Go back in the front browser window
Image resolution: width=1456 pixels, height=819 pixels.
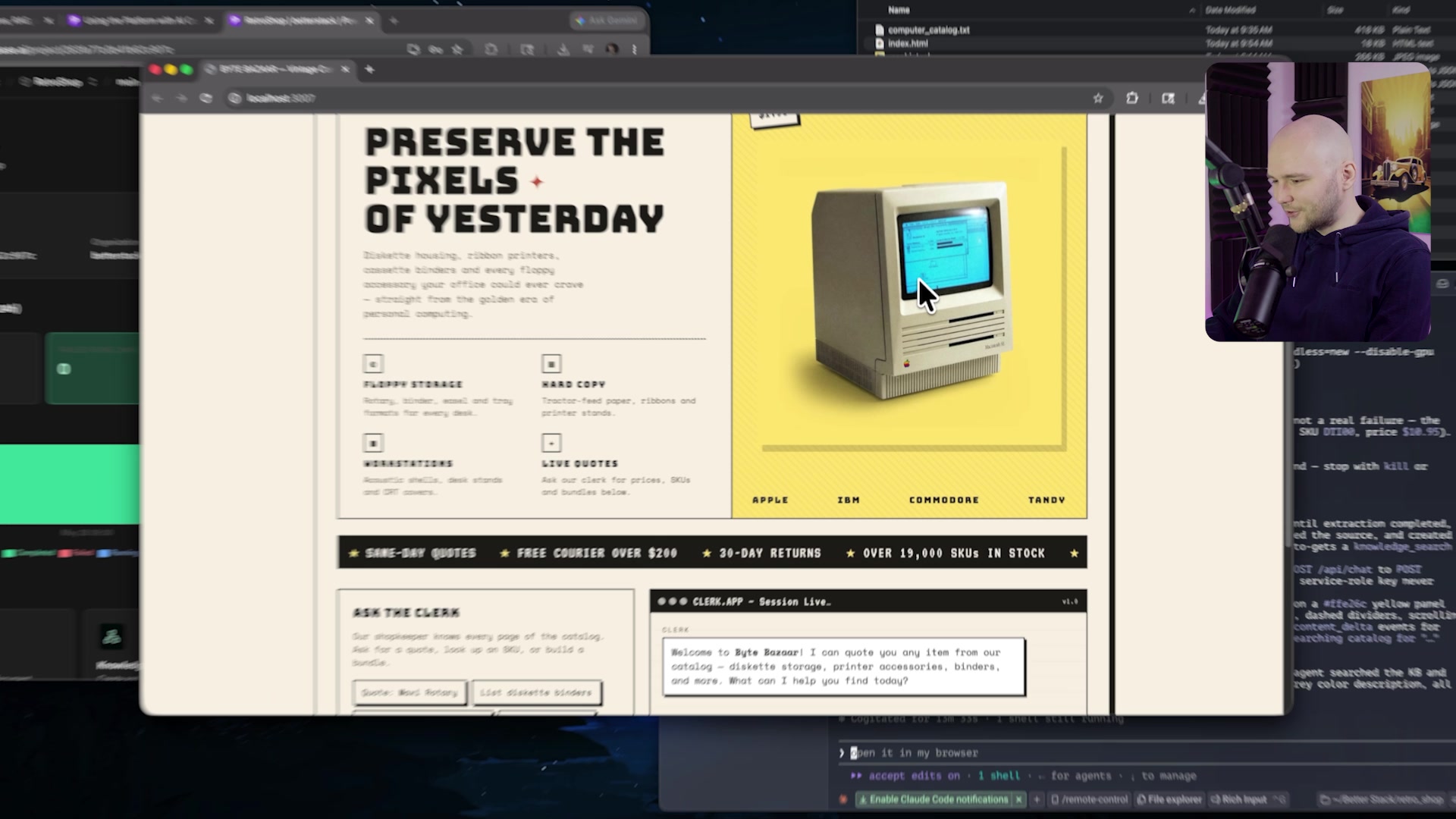157,98
